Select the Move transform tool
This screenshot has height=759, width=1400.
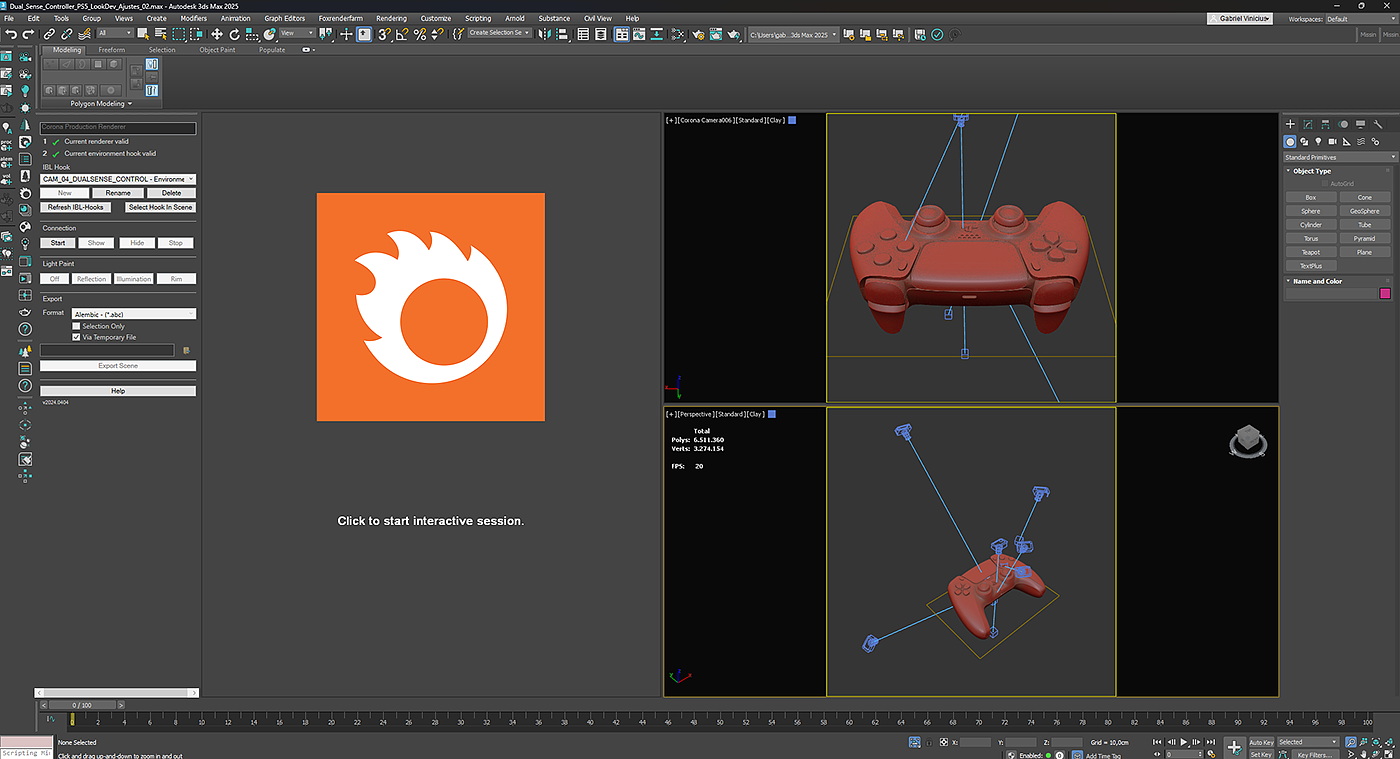(x=217, y=34)
